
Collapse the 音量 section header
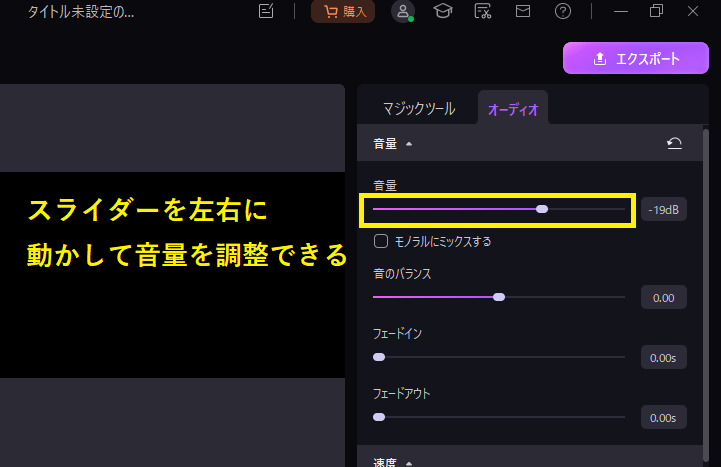pos(409,144)
